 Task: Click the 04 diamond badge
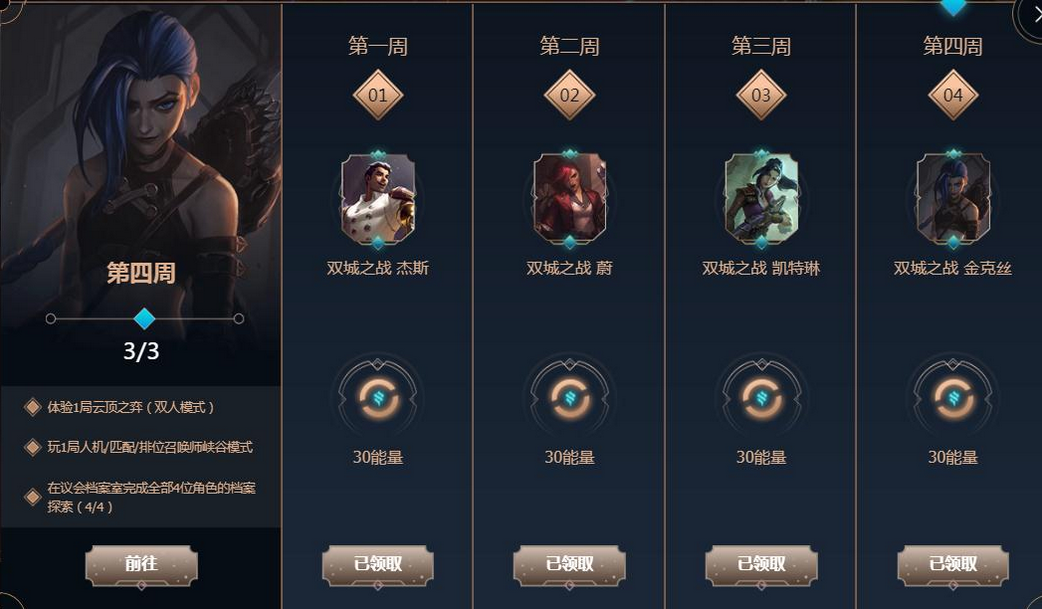pos(953,95)
